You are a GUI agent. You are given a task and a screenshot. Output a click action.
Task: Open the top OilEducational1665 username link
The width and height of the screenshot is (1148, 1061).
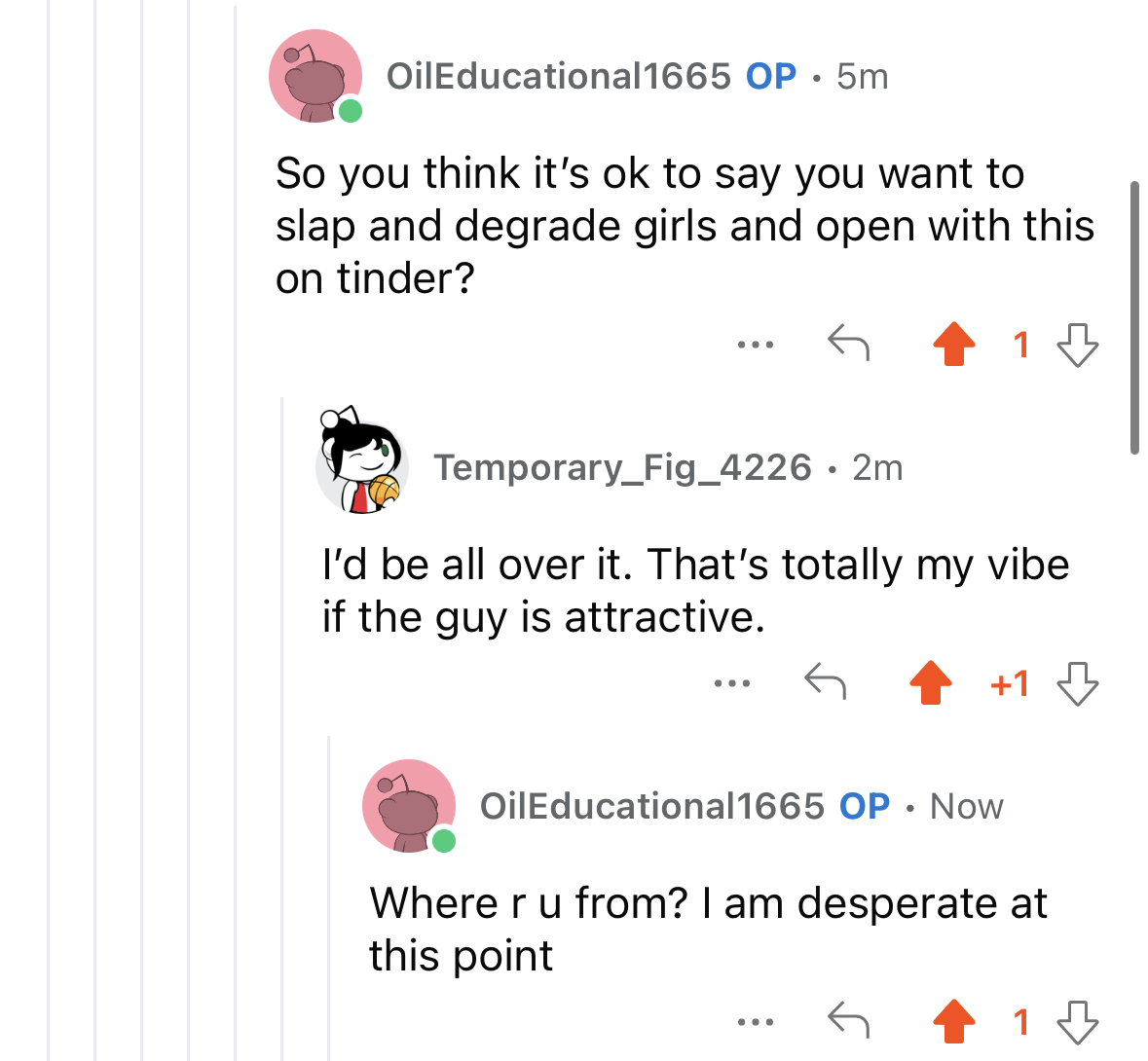point(559,76)
